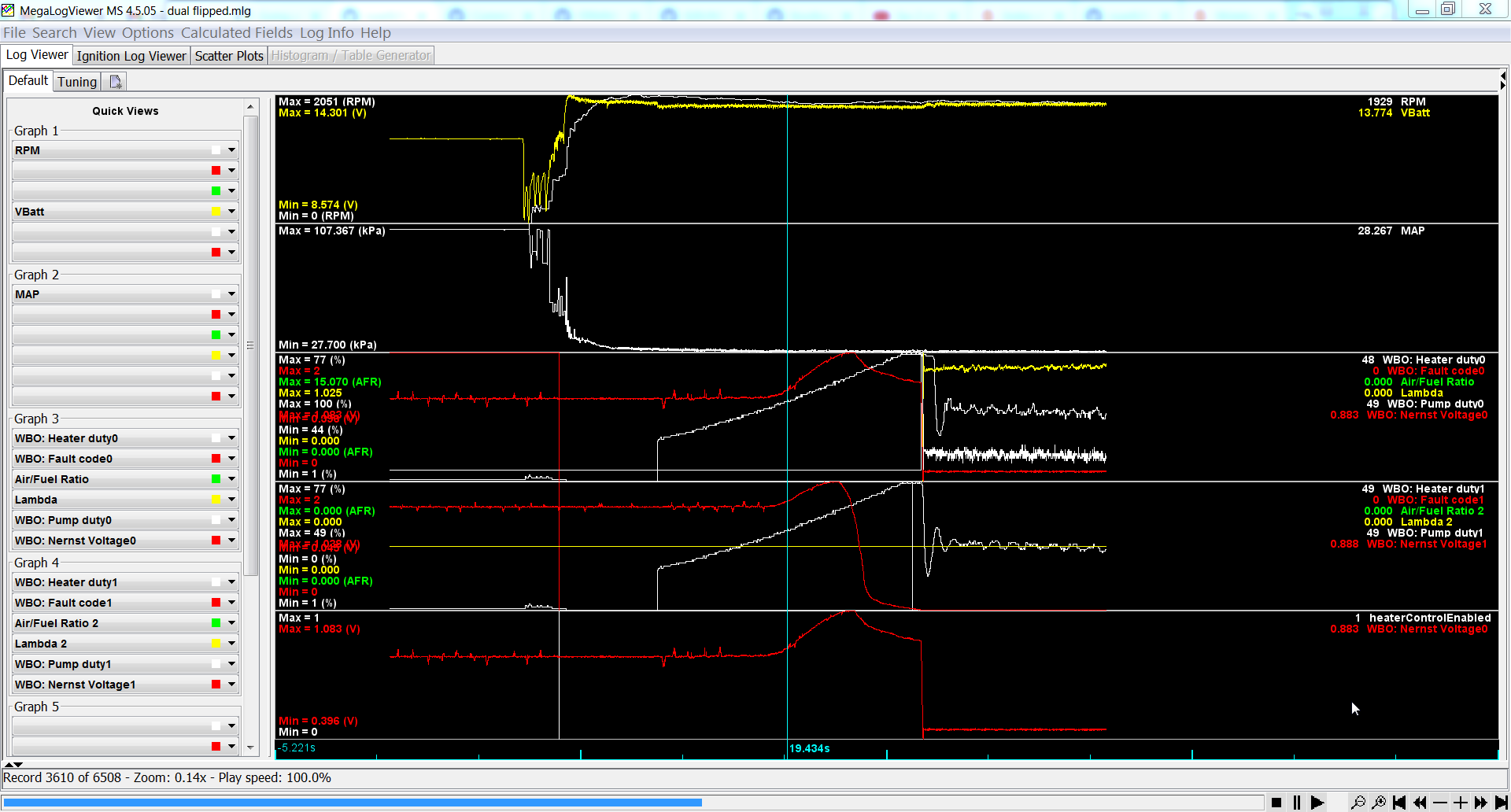Click yellow swatch on Lambda 2 row
Screen dimensions: 1511x812
(x=216, y=644)
